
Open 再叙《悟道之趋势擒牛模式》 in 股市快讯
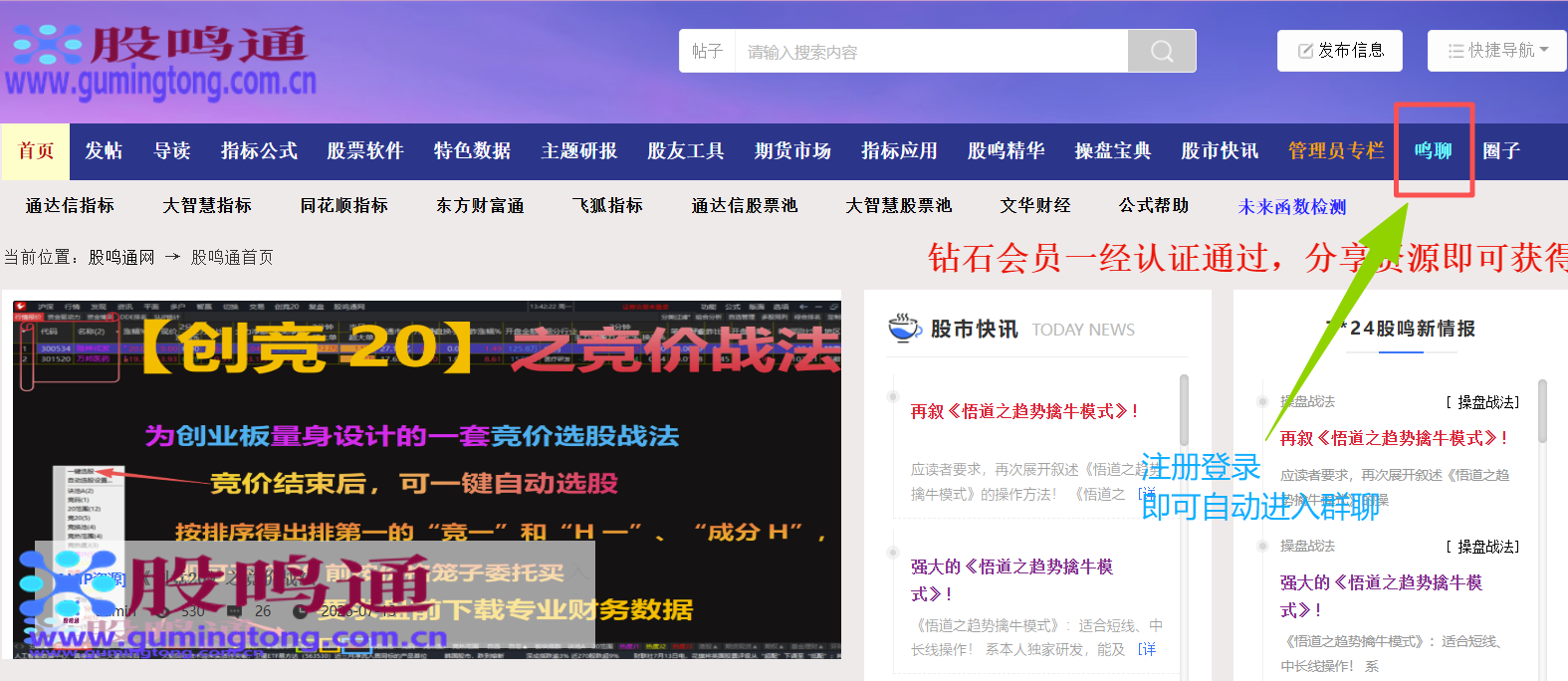(1024, 411)
